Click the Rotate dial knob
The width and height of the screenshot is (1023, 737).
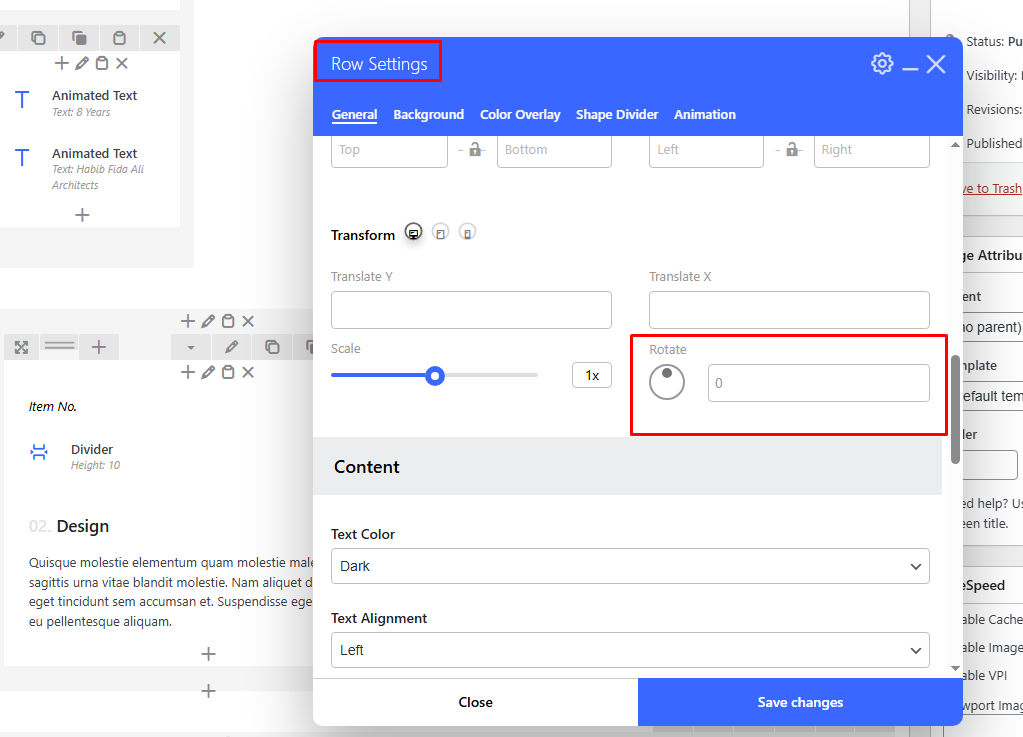[667, 382]
